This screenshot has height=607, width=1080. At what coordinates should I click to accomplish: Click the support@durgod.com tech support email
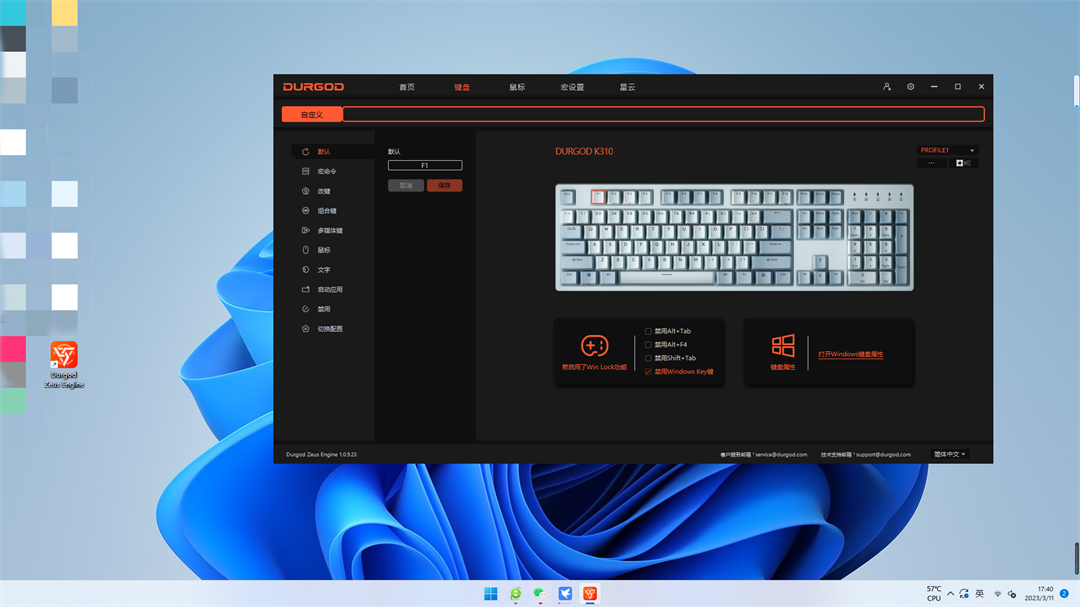tap(883, 455)
